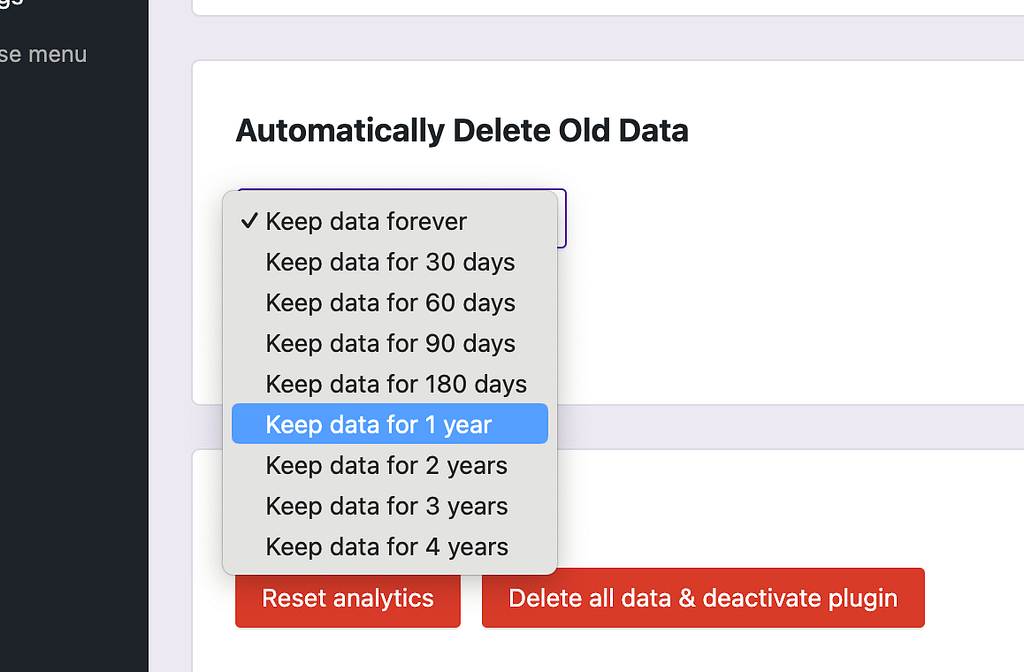1024x672 pixels.
Task: Choose "Keep data for 4 years" retention
Action: (x=386, y=546)
